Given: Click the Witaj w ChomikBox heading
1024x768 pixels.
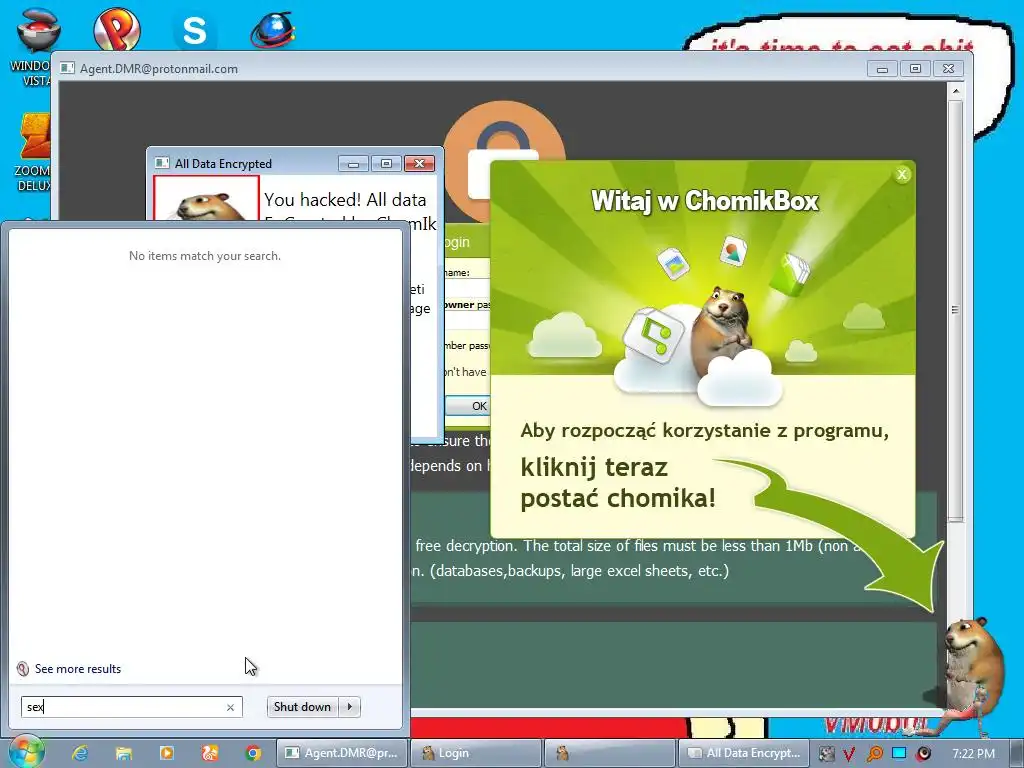Looking at the screenshot, I should (704, 200).
